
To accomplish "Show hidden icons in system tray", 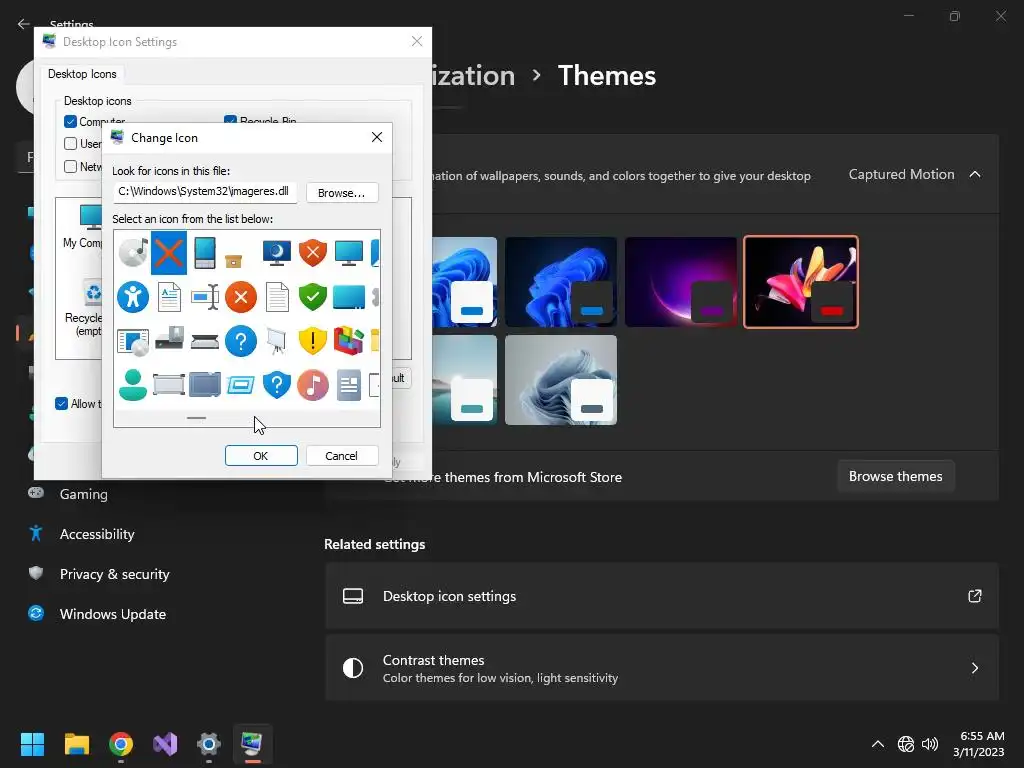I will click(x=878, y=744).
